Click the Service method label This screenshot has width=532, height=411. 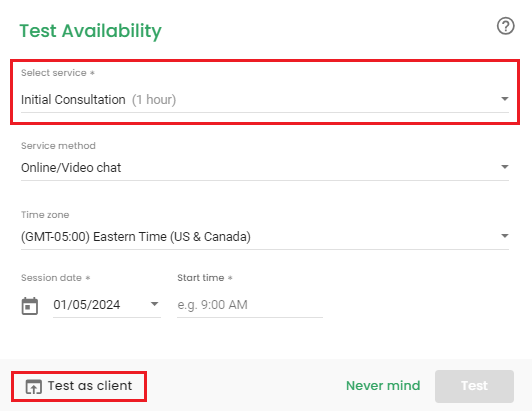[58, 146]
